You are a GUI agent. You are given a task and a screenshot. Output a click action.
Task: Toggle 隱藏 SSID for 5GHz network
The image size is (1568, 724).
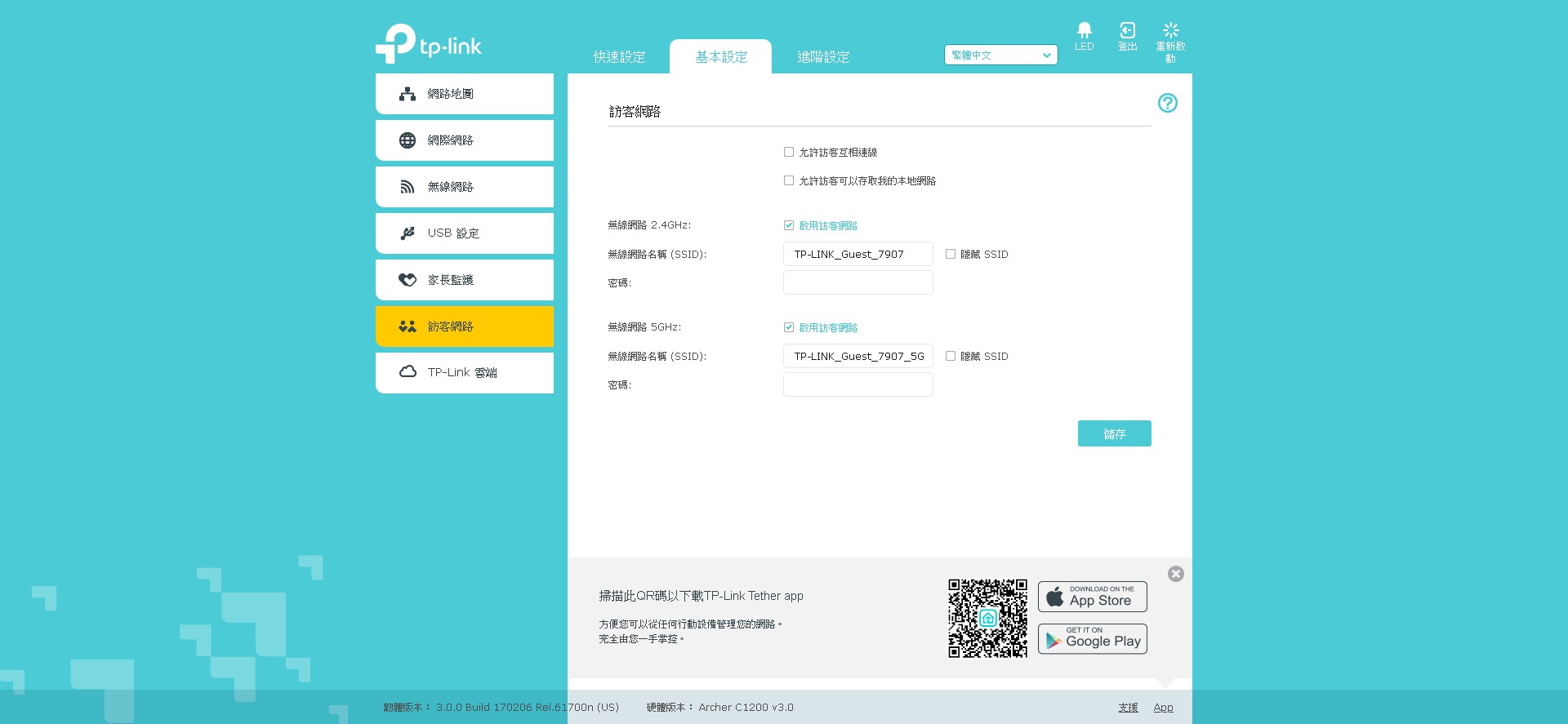click(951, 356)
